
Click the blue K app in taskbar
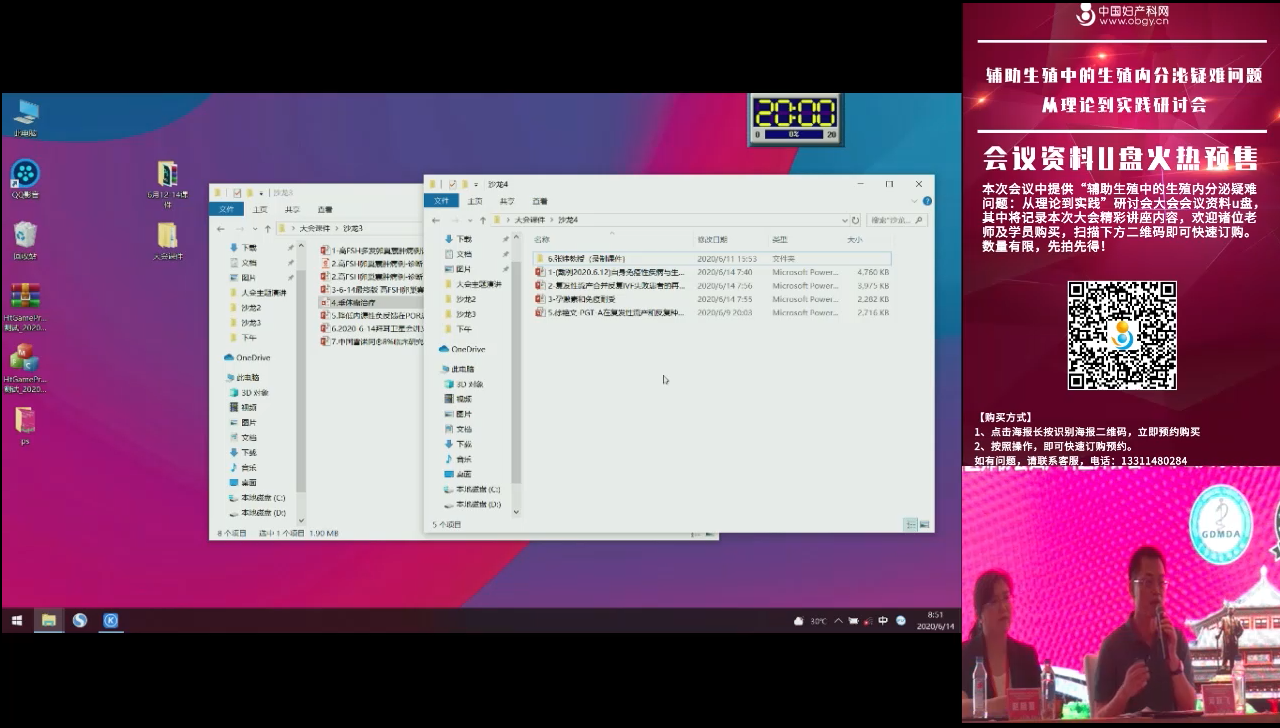click(111, 620)
